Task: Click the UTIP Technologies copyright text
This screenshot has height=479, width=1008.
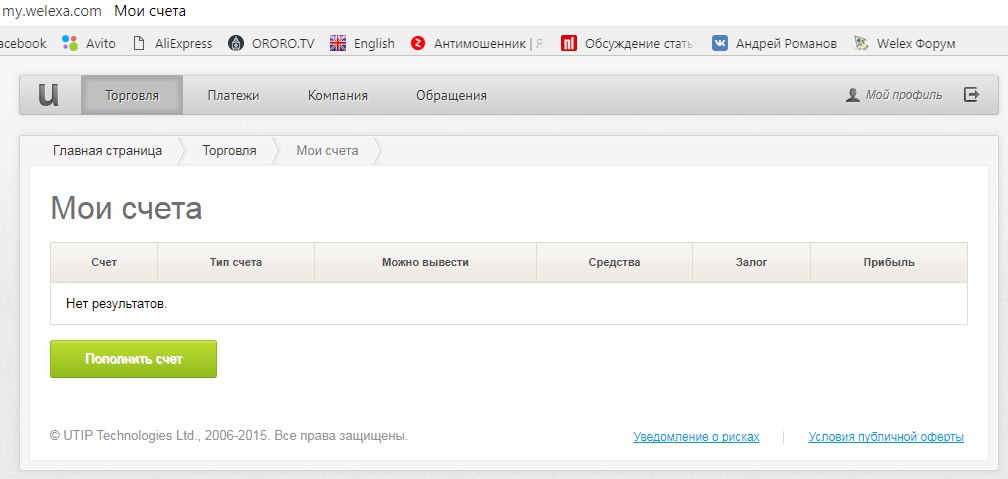Action: click(229, 436)
